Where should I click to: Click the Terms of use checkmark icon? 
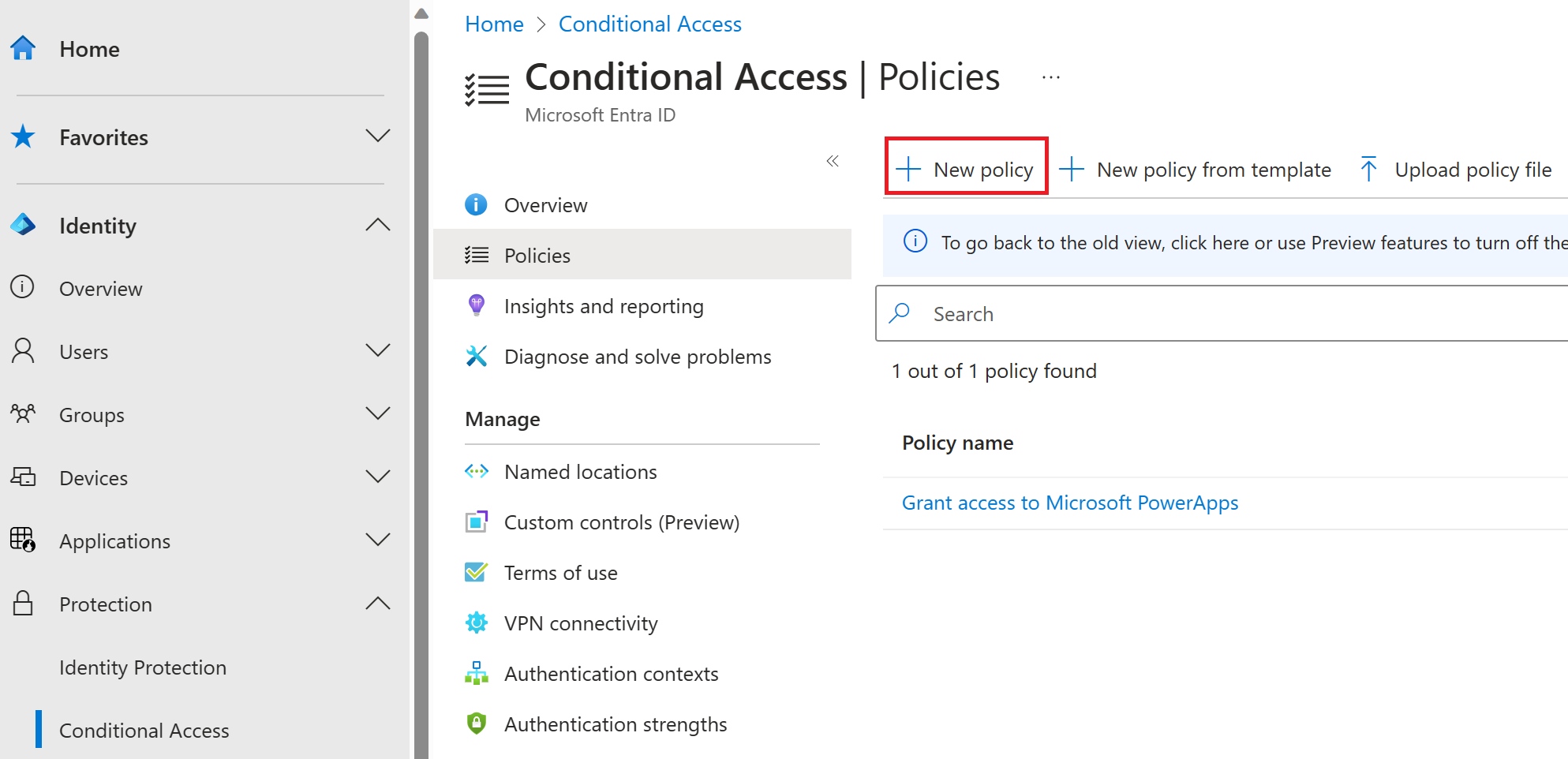pyautogui.click(x=477, y=572)
